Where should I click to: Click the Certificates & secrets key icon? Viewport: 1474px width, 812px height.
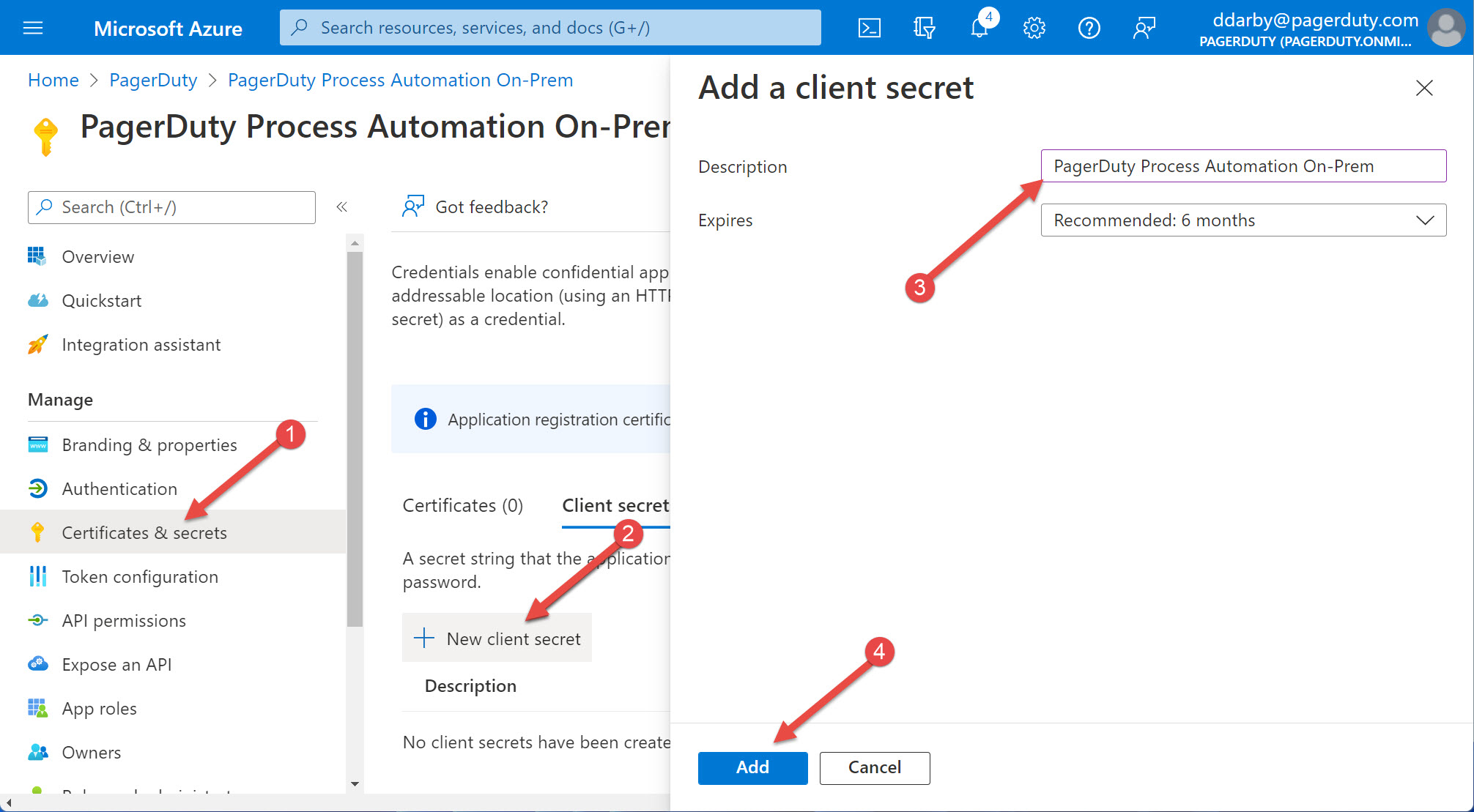[37, 532]
